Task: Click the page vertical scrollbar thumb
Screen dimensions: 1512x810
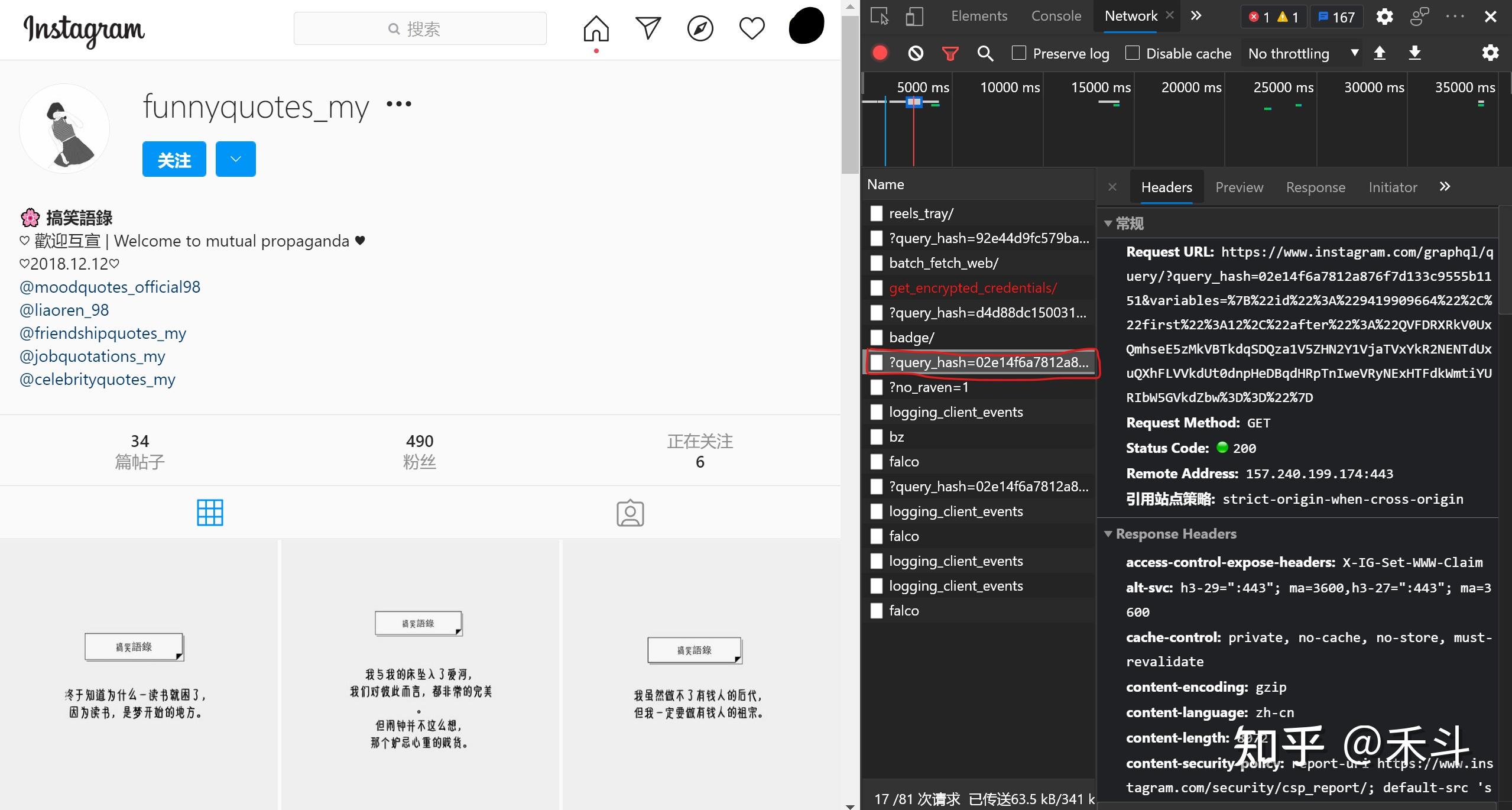Action: (850, 95)
